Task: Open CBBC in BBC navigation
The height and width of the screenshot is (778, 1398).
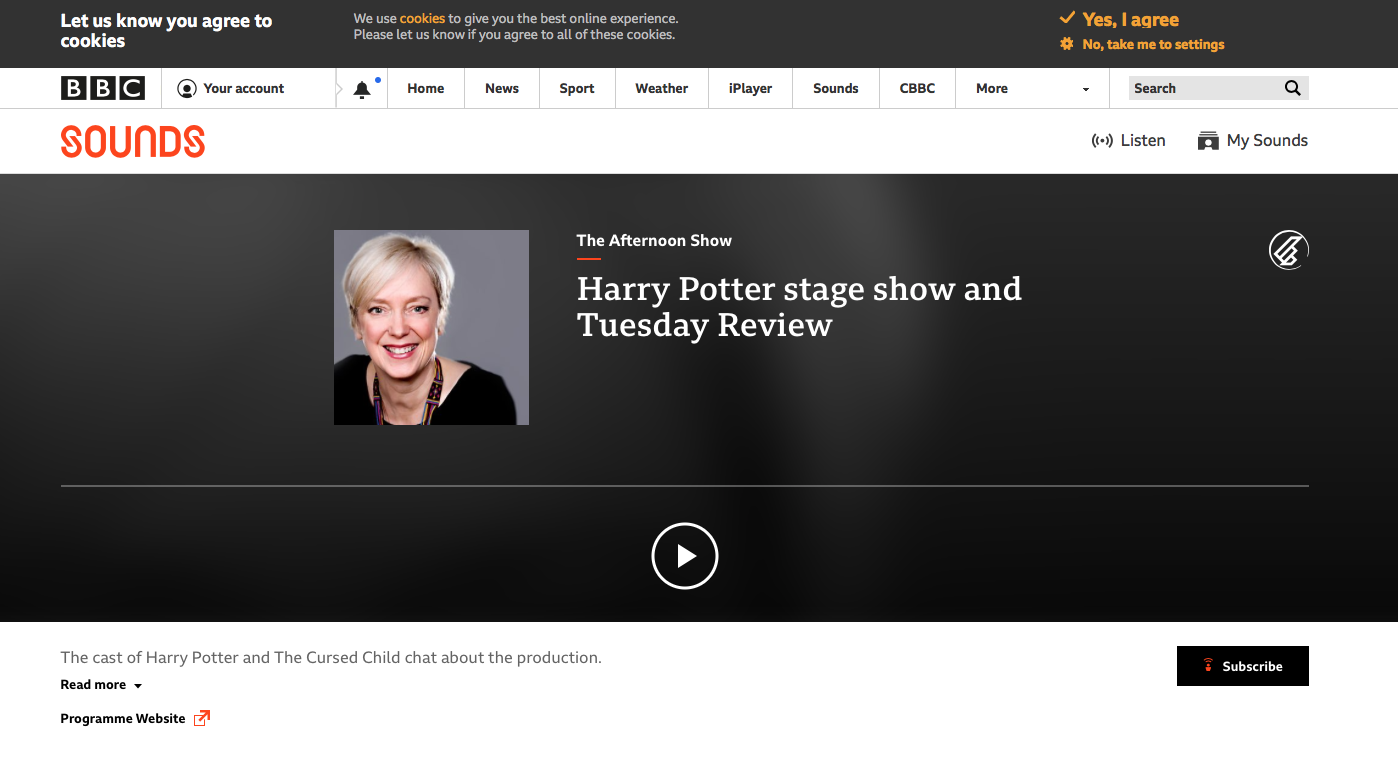Action: click(917, 88)
